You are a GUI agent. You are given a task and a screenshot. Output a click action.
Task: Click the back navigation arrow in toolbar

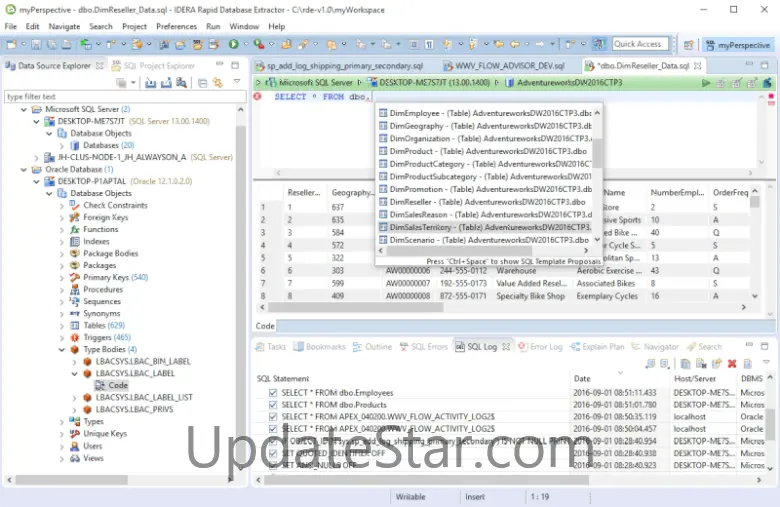pos(515,44)
